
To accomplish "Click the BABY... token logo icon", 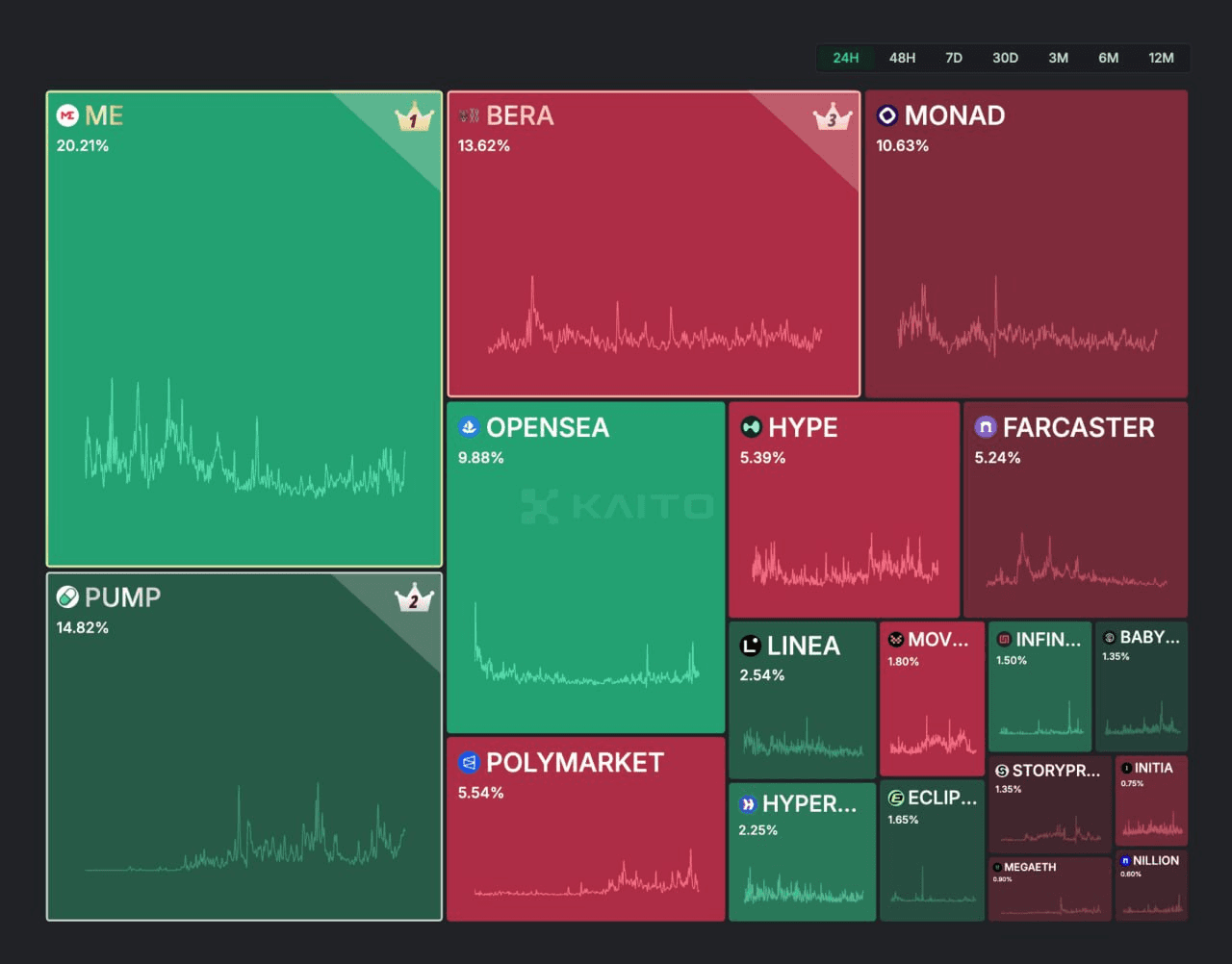I will [x=1109, y=637].
